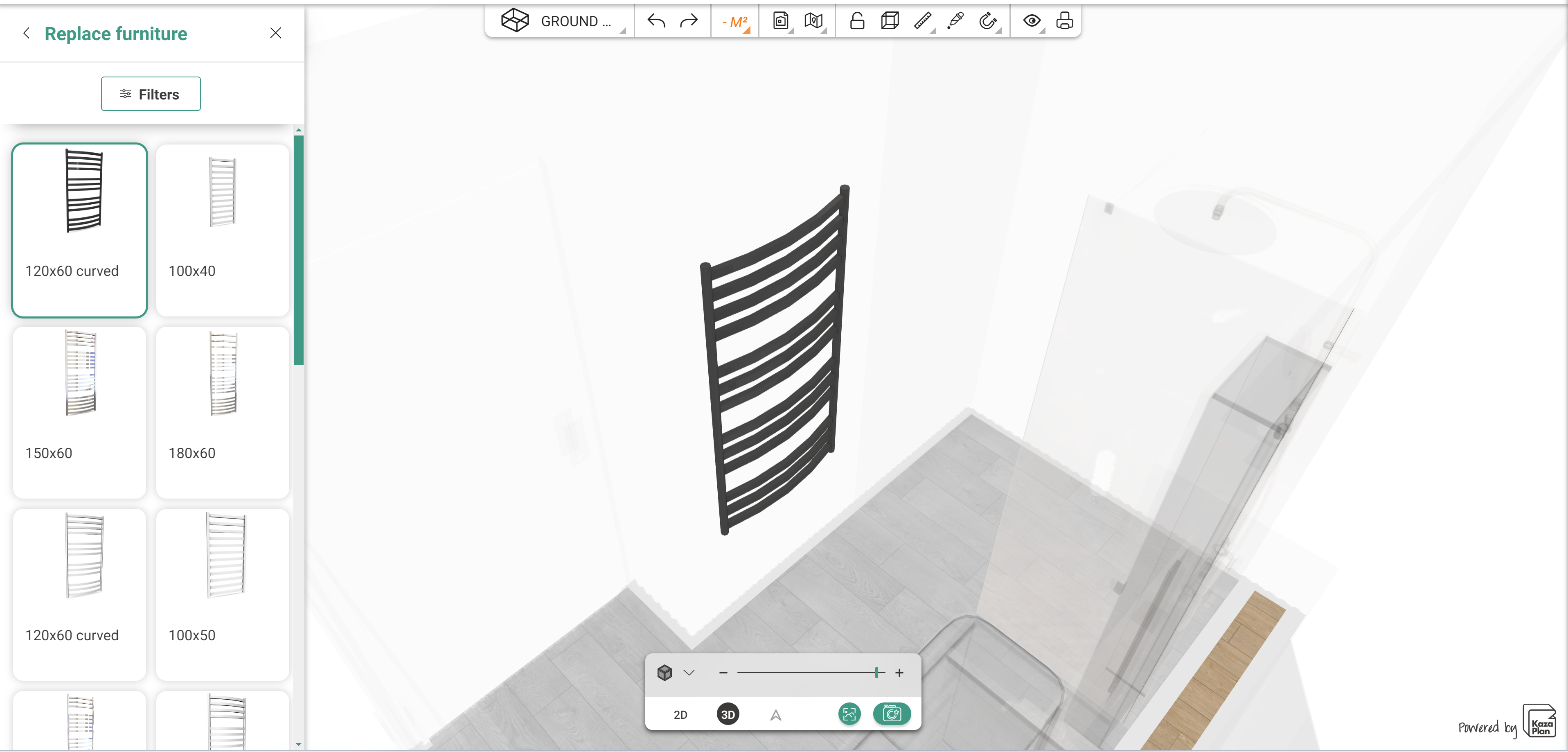Click the '100x50' label text
Screen dimensions: 1568x752
click(192, 635)
